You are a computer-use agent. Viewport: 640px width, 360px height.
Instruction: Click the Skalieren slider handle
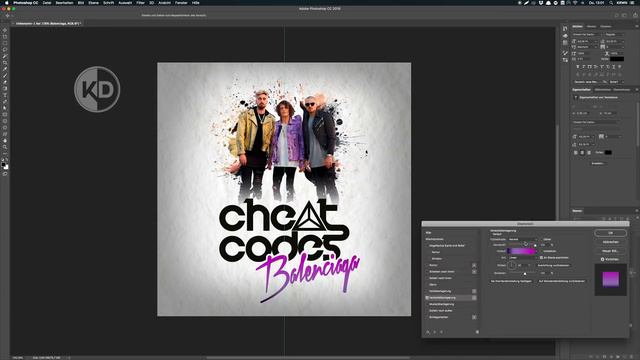pyautogui.click(x=525, y=273)
